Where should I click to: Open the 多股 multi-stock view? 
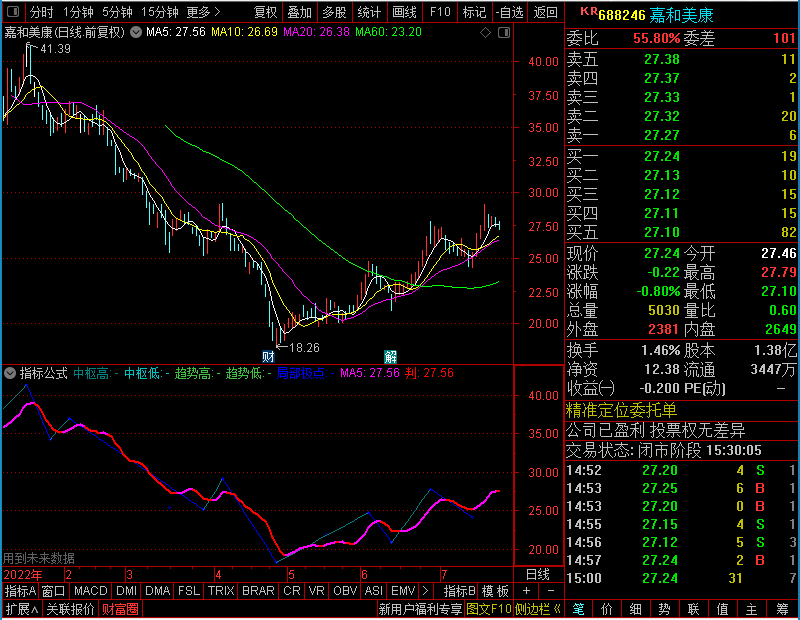click(334, 12)
